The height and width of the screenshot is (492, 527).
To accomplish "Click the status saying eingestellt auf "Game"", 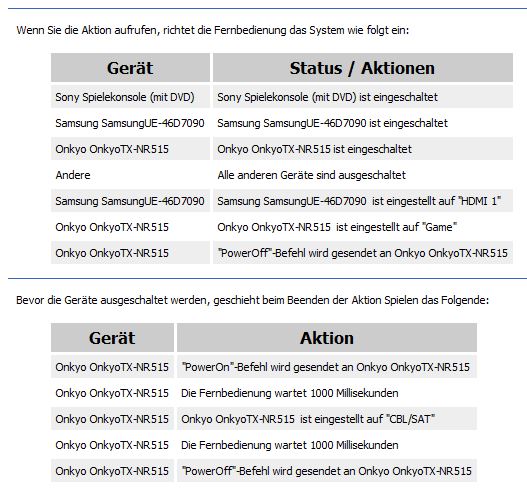I will pos(363,227).
